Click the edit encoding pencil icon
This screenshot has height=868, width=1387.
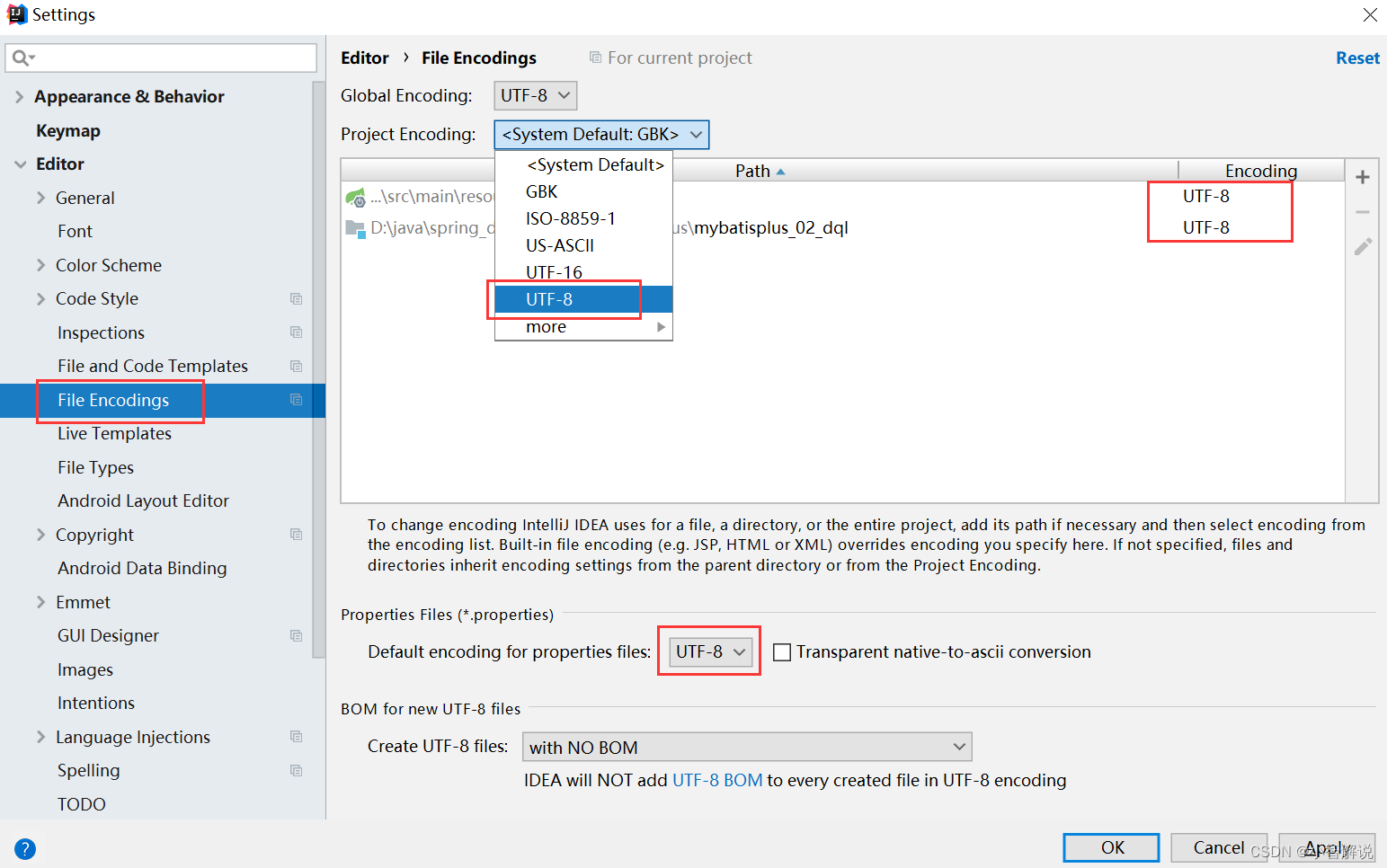pos(1362,246)
